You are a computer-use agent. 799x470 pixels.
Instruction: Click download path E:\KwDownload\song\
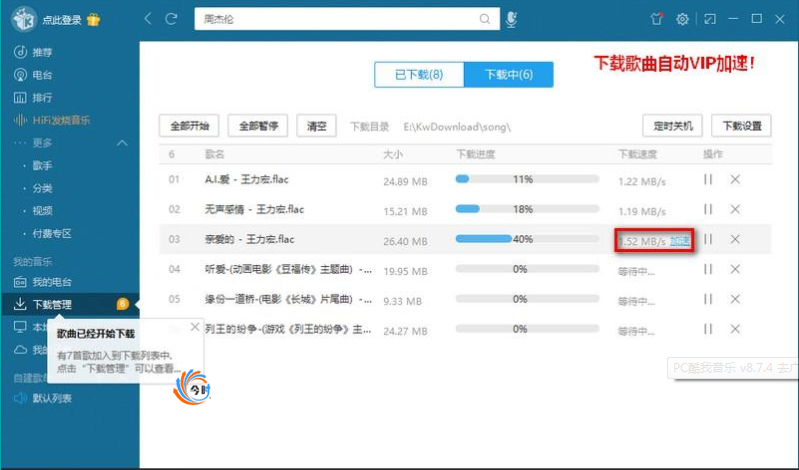click(457, 126)
